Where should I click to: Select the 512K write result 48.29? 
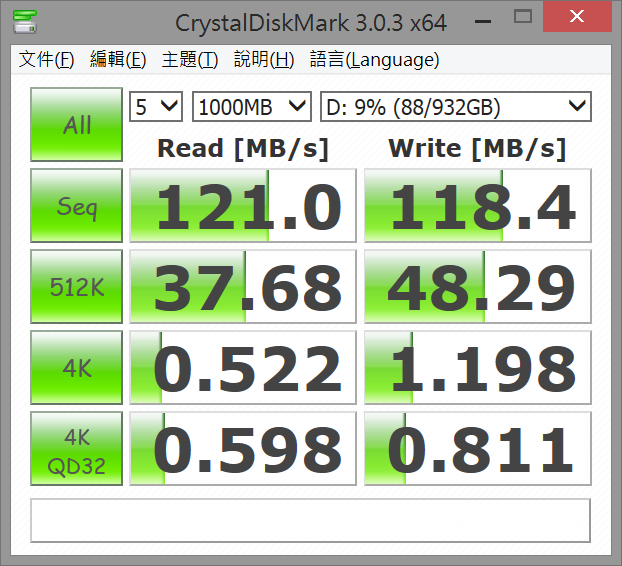pos(478,286)
